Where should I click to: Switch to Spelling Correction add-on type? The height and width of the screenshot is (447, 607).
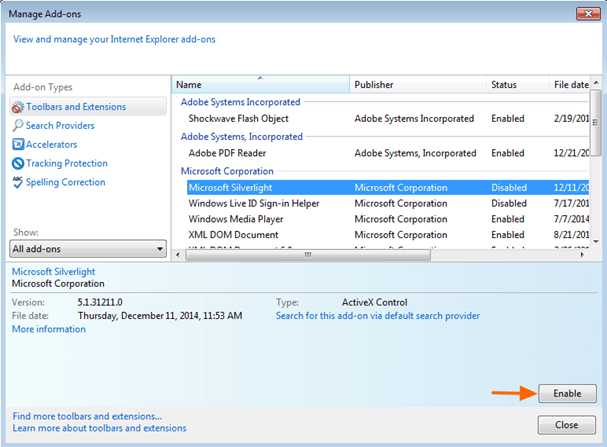click(x=65, y=182)
